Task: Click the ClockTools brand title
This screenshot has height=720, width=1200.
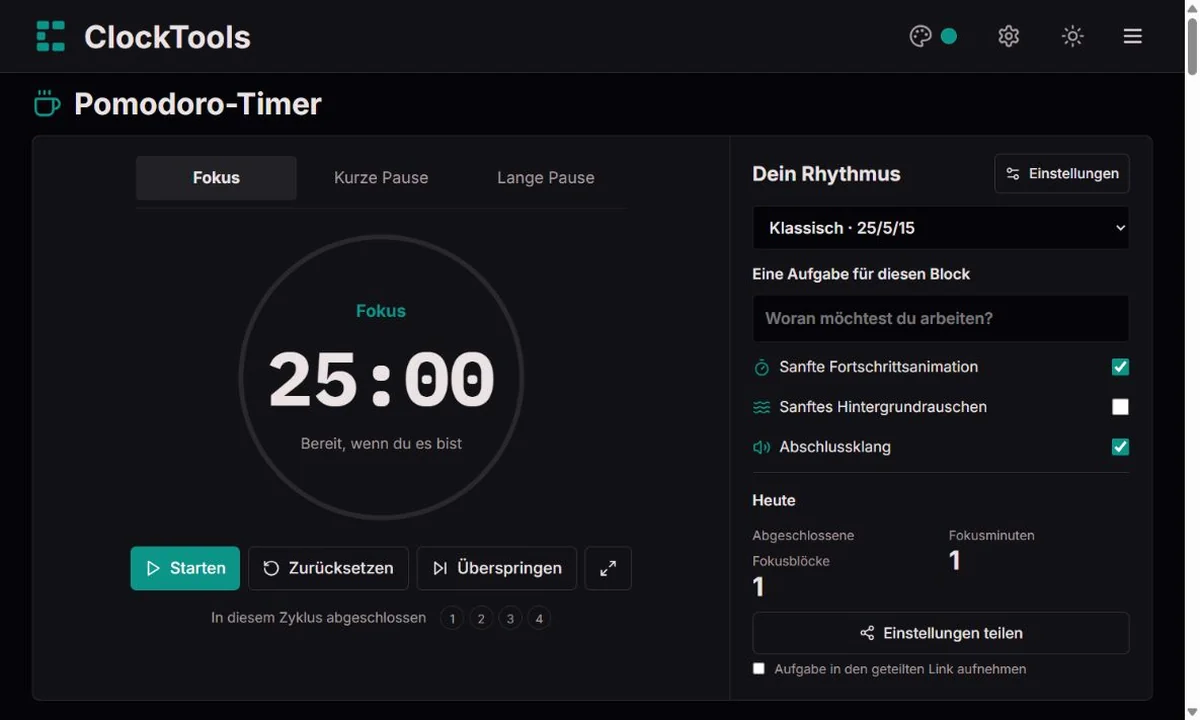Action: click(x=167, y=37)
